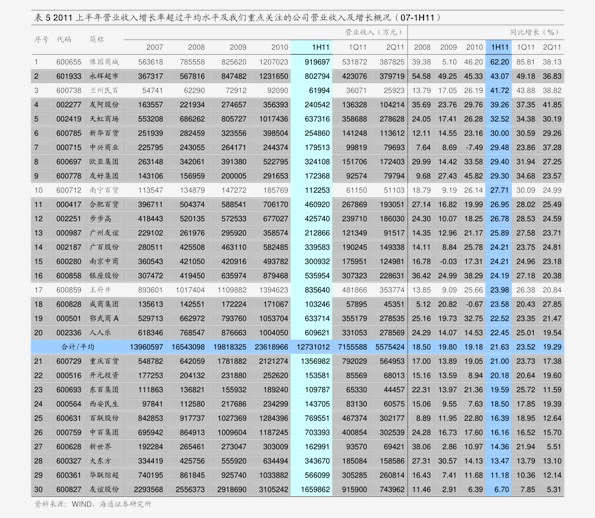Click stock code 600827 in row 30
The width and height of the screenshot is (595, 518).
coord(69,490)
